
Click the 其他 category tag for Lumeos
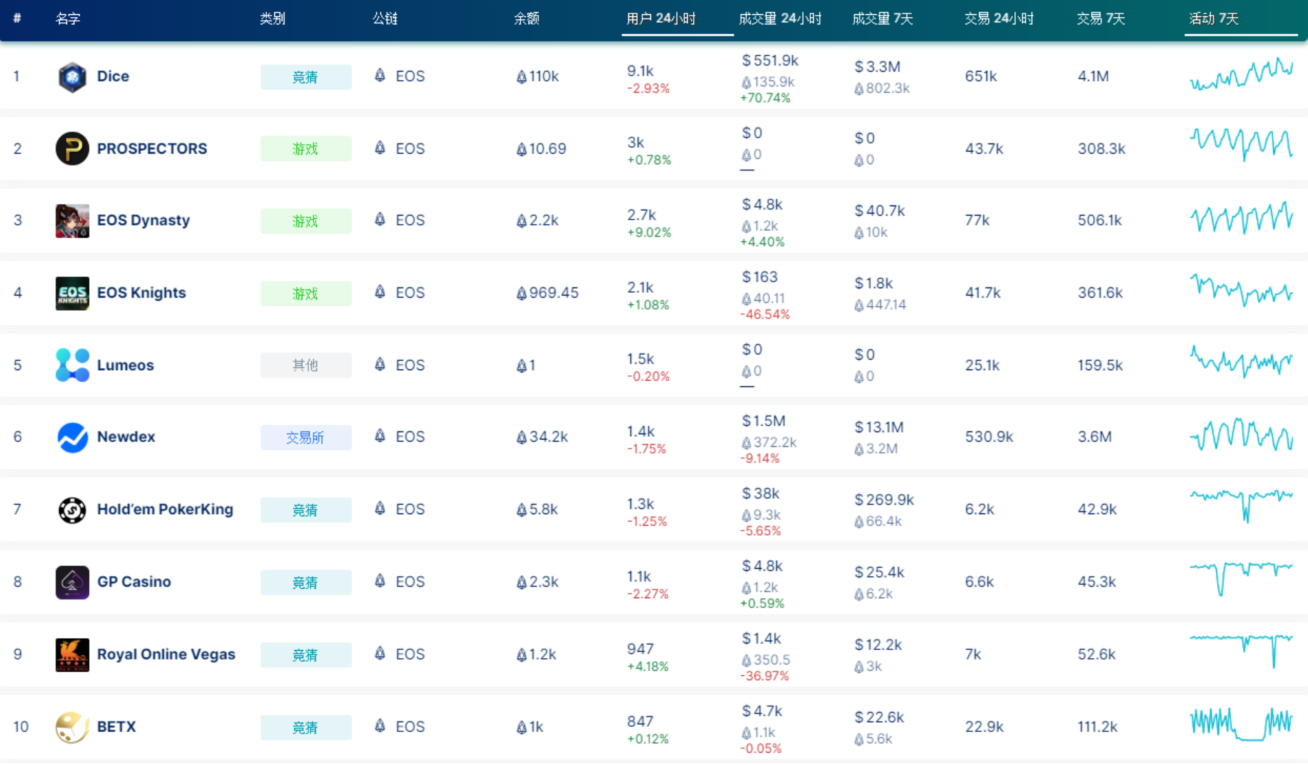pos(306,365)
